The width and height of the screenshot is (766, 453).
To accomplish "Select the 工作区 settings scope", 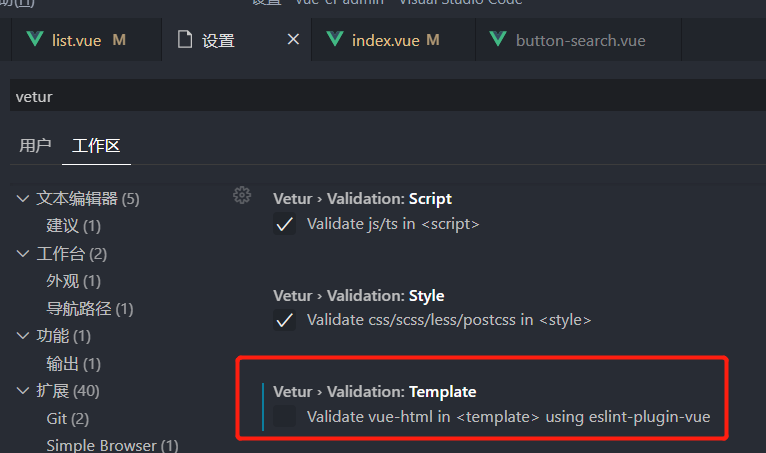I will click(96, 146).
